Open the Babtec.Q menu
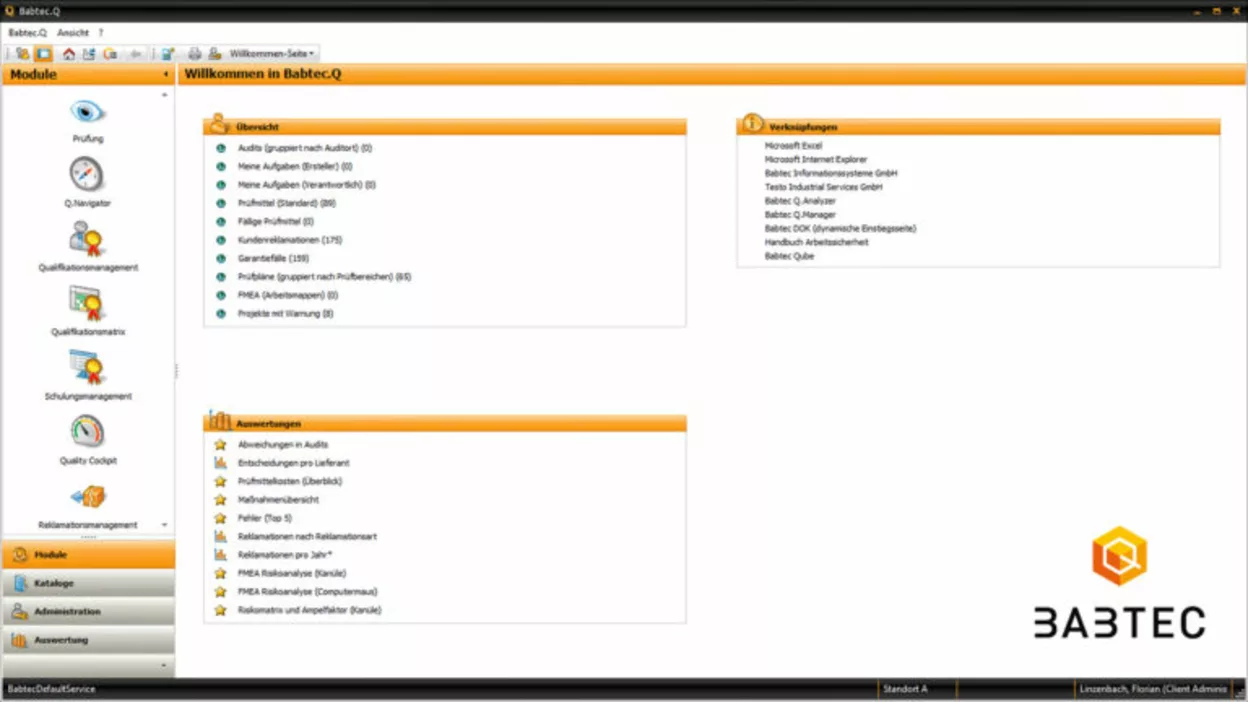This screenshot has width=1248, height=702. (x=27, y=33)
